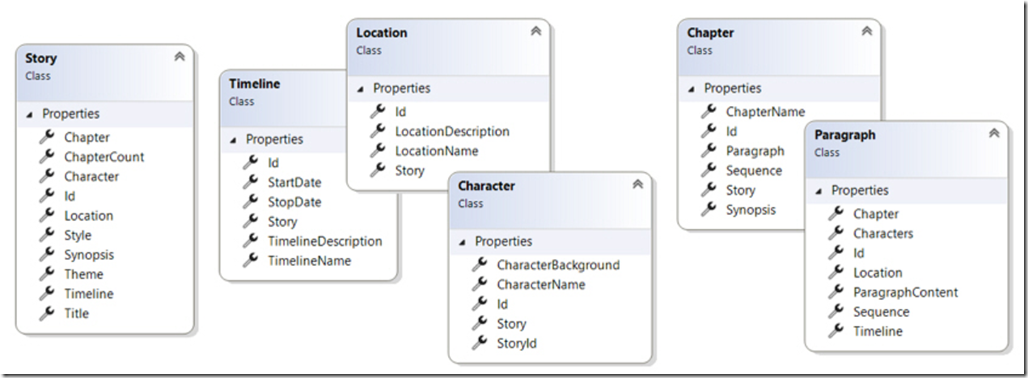The image size is (1028, 378).
Task: Collapse Properties section in Timeline class
Action: (233, 140)
